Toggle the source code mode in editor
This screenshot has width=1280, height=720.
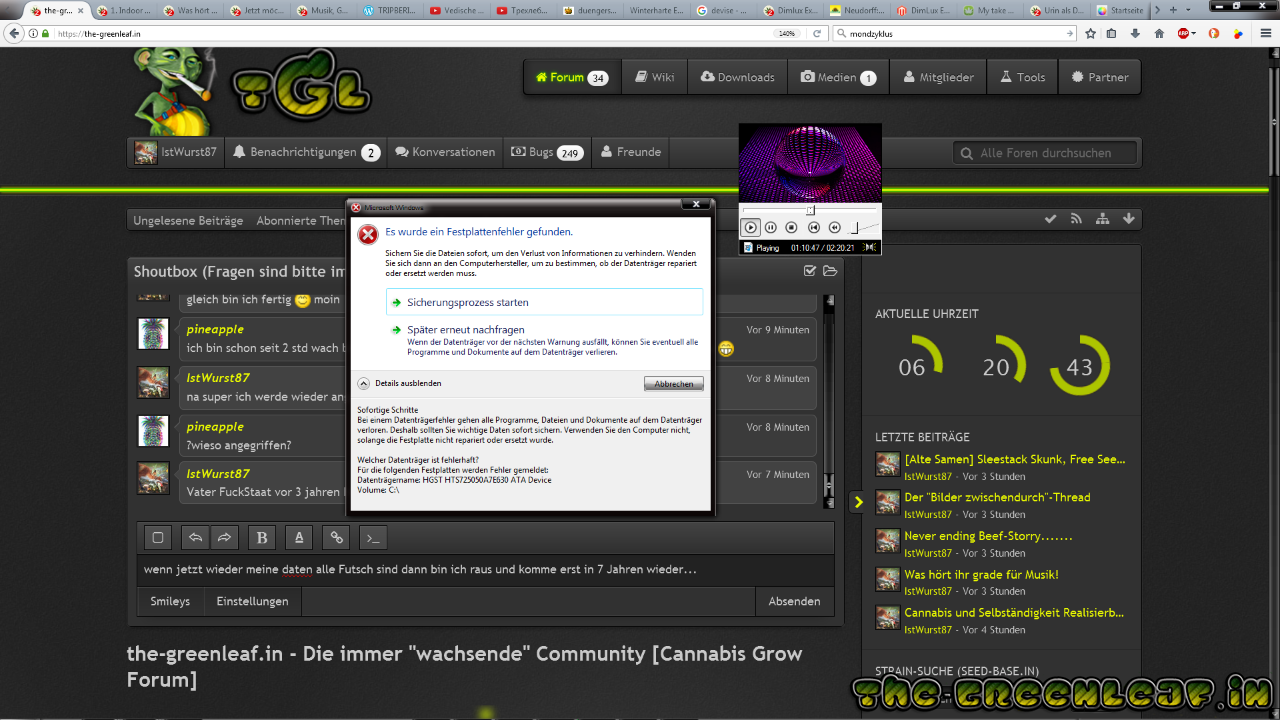click(x=373, y=538)
